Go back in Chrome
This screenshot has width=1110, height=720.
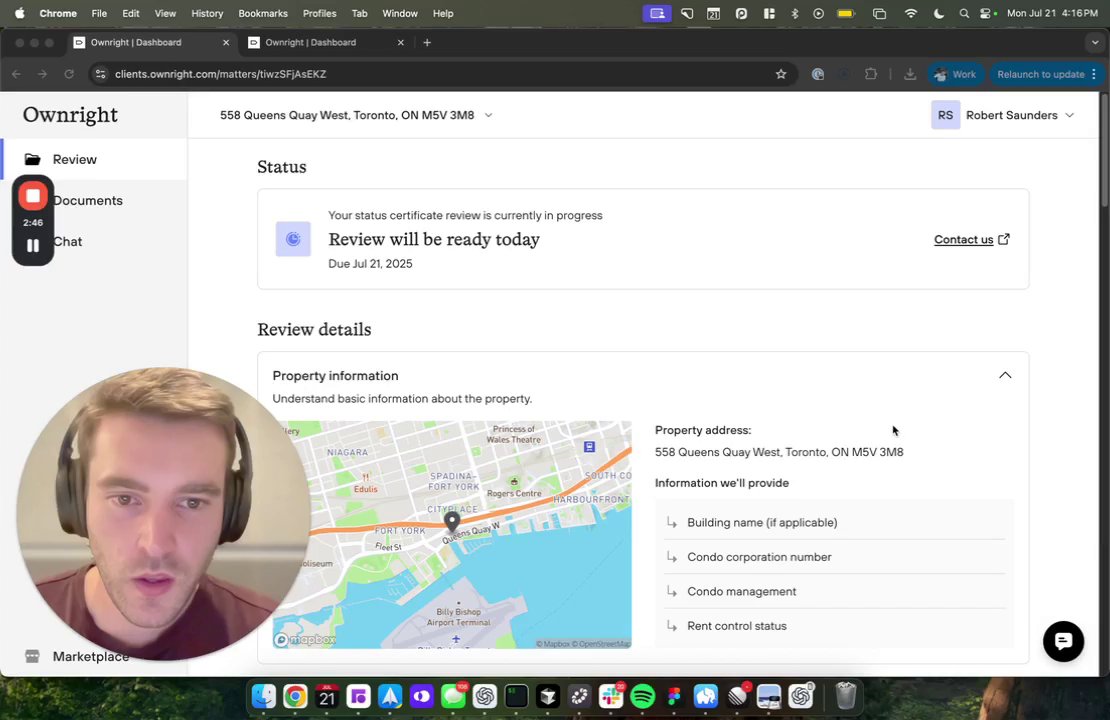[16, 74]
